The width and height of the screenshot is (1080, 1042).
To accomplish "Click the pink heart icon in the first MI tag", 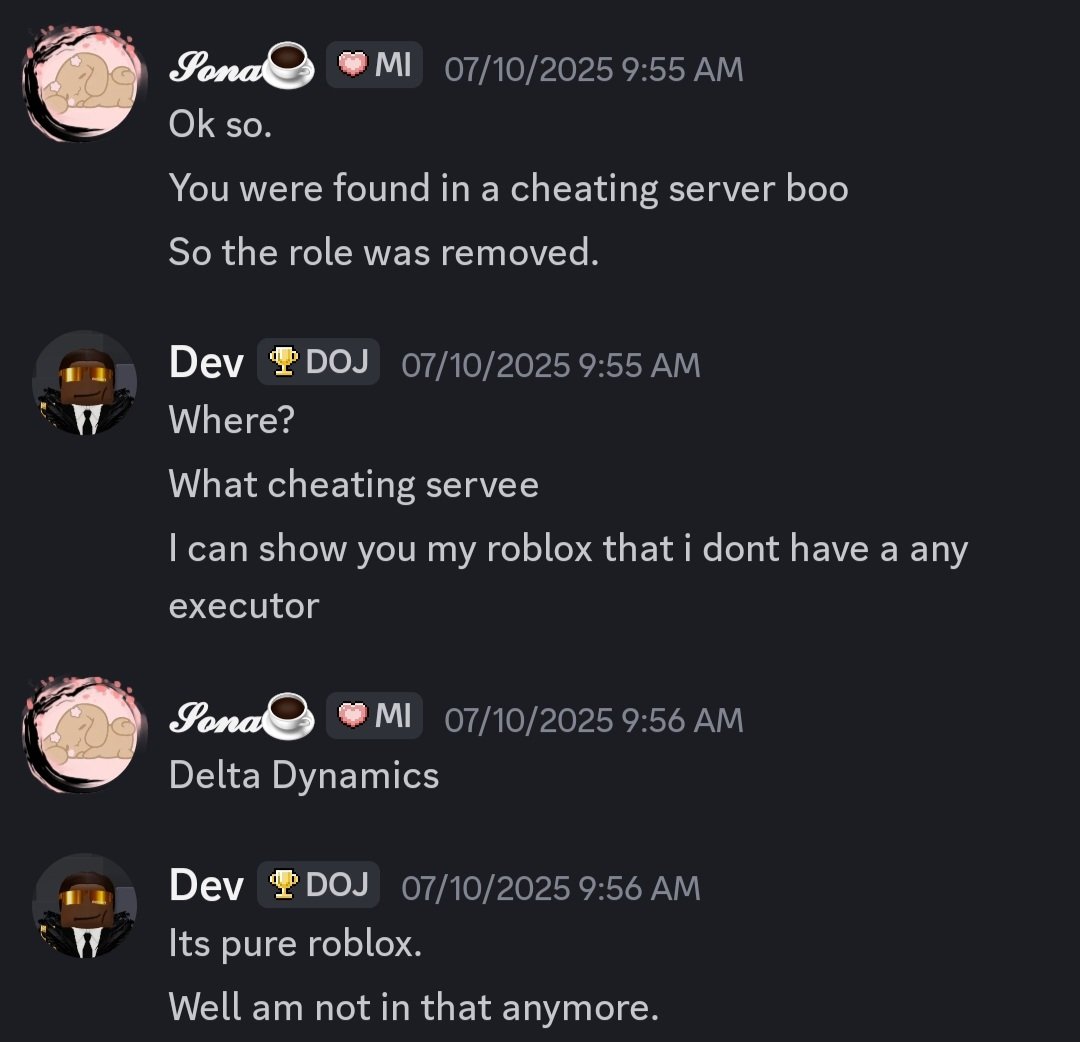I will tap(353, 67).
